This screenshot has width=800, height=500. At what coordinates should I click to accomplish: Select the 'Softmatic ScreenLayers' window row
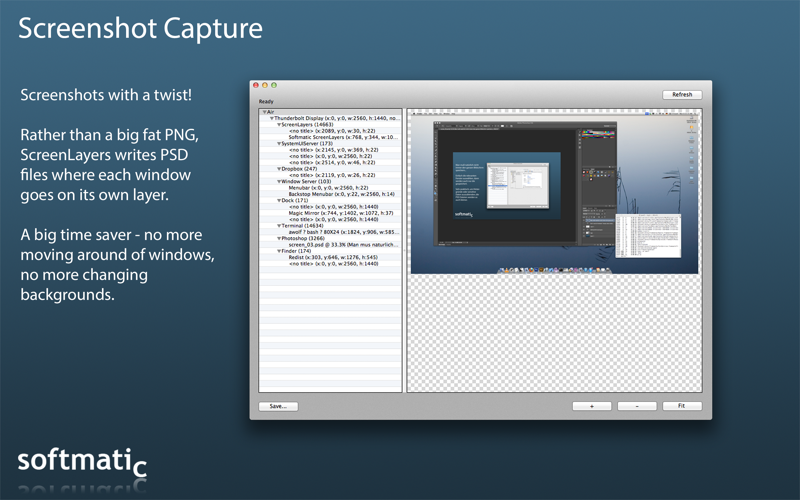330,137
